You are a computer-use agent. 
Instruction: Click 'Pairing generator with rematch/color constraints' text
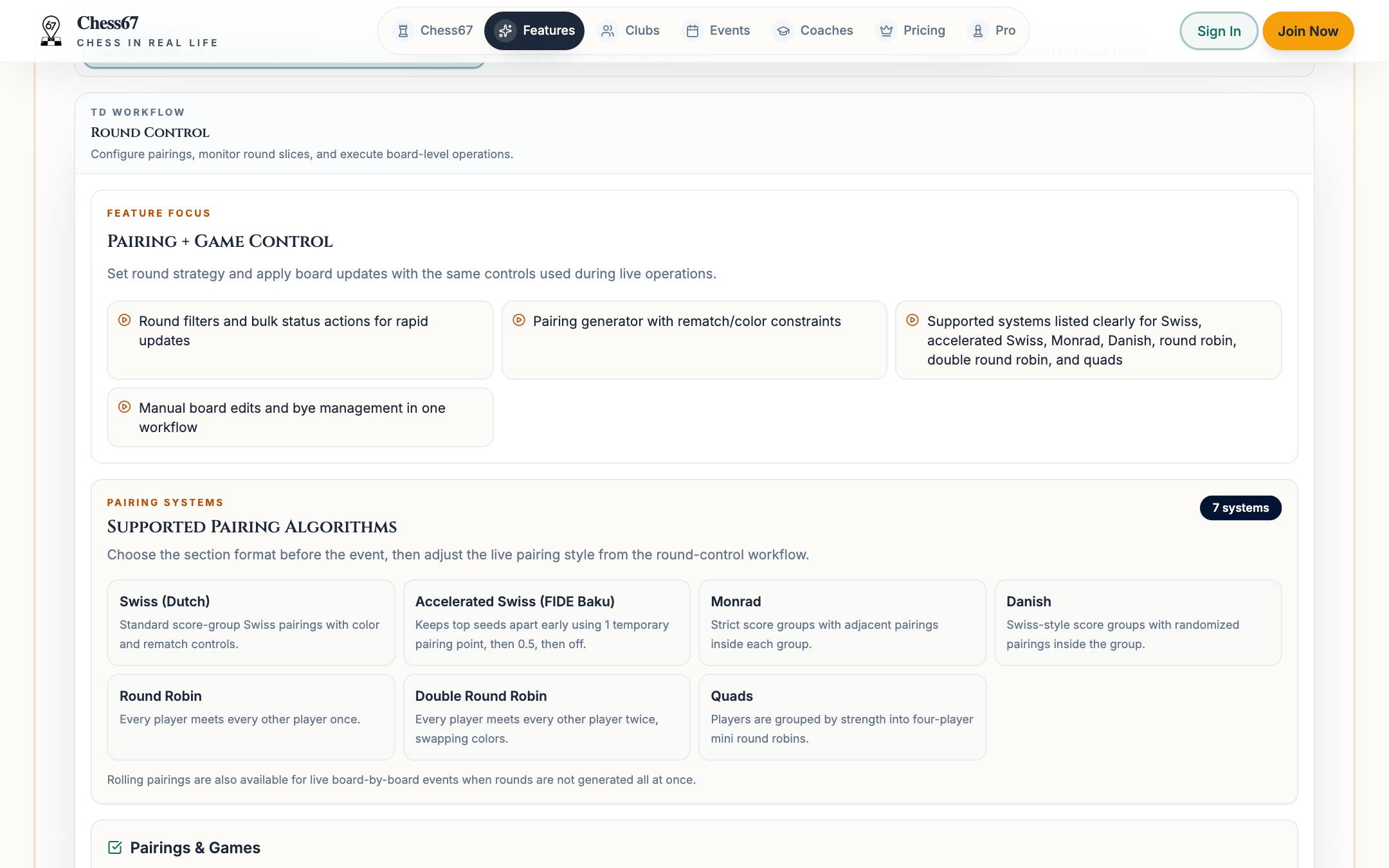(687, 321)
